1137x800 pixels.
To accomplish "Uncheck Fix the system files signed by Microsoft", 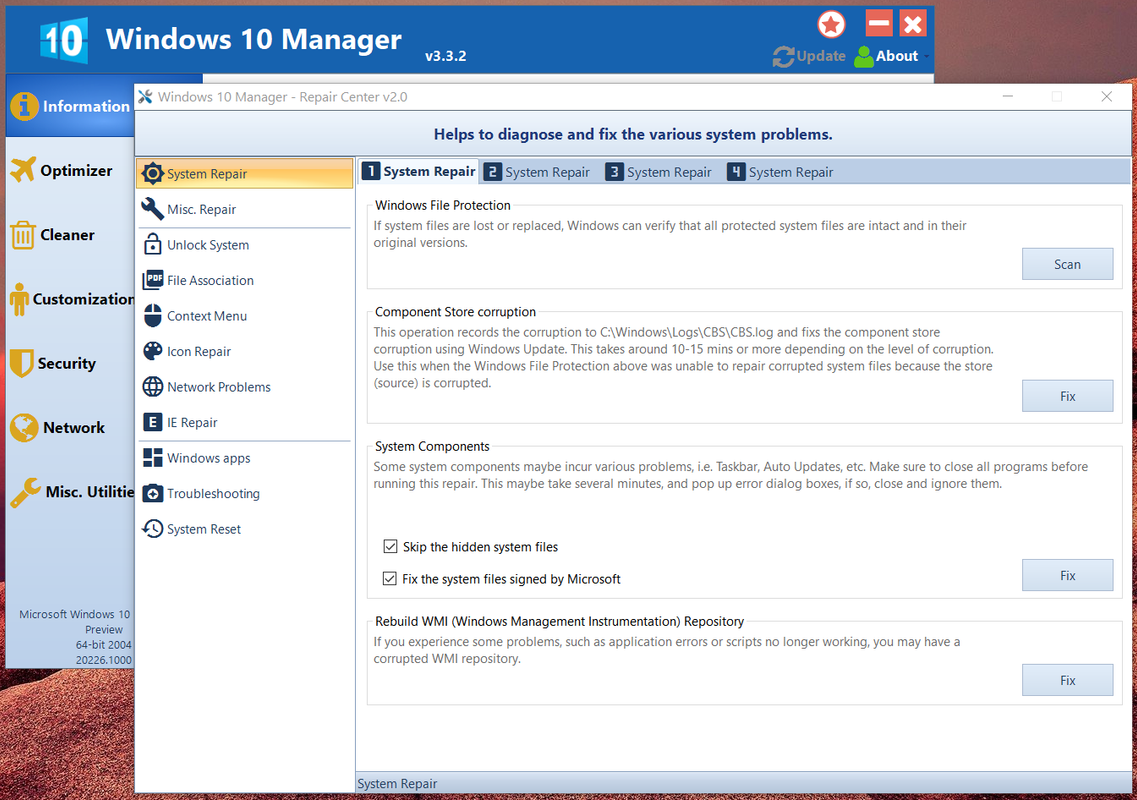I will click(x=390, y=578).
